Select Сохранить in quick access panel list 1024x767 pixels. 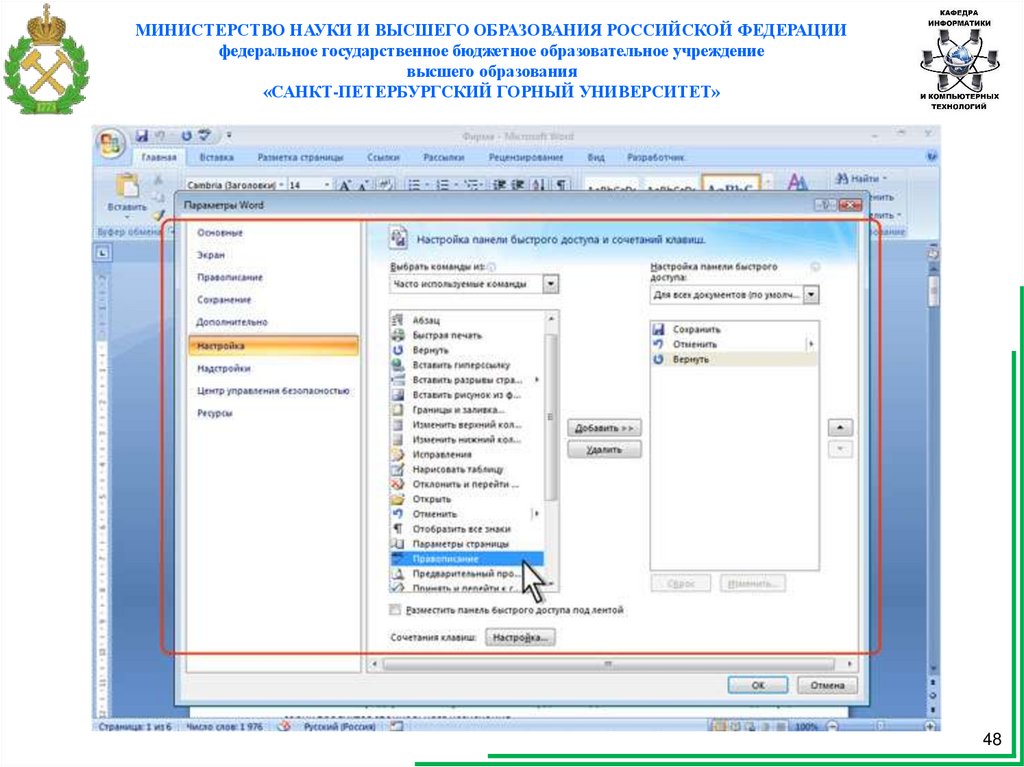[x=734, y=330]
